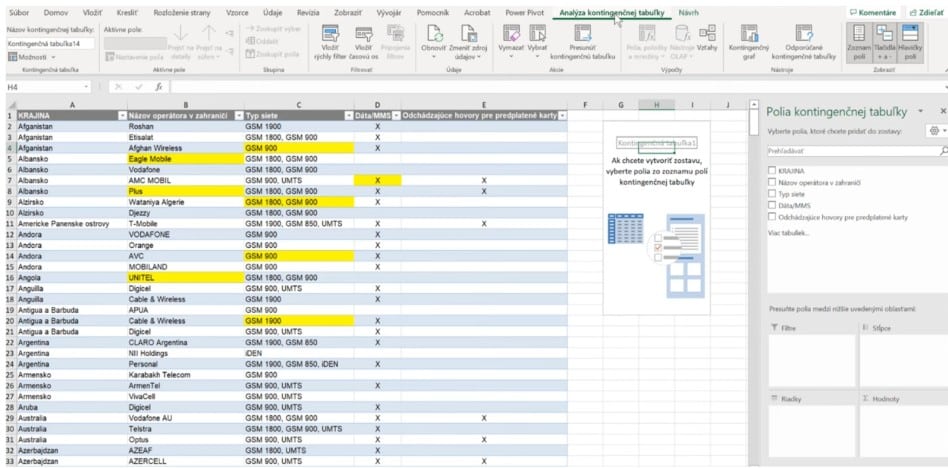The image size is (948, 468).
Task: Click Vložiť časovú os icon
Action: (x=363, y=34)
